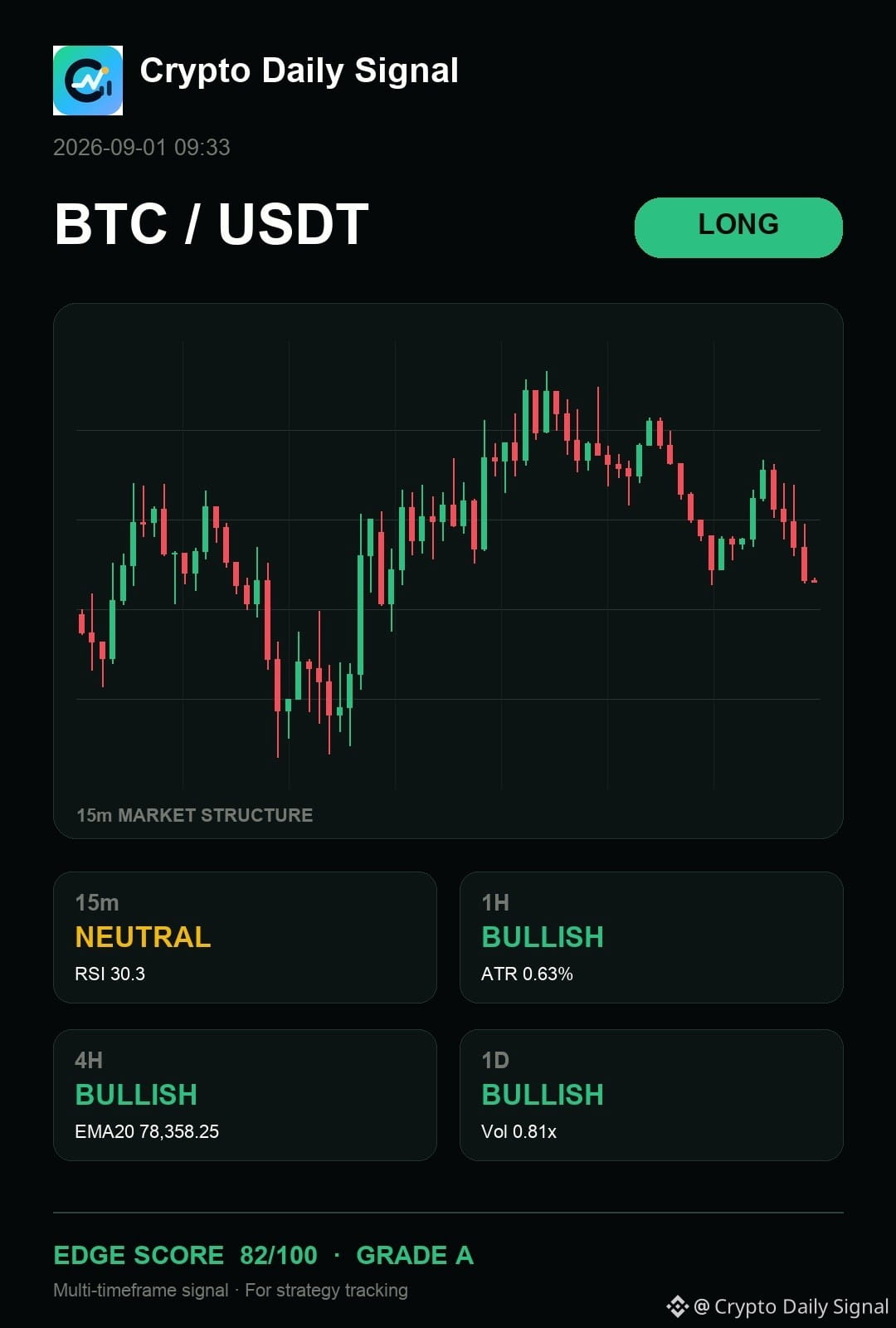Click the candlestick chart panel
The width and height of the screenshot is (896, 1328).
click(x=448, y=571)
